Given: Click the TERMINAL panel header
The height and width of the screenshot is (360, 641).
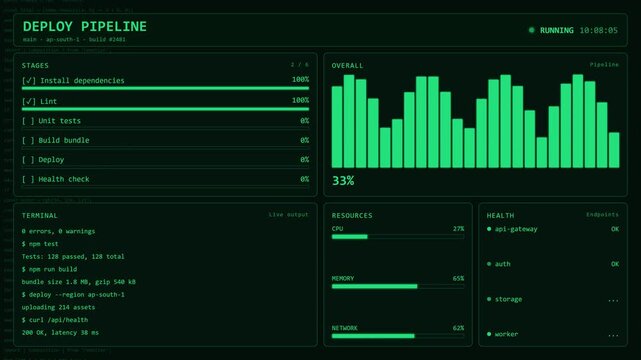Looking at the screenshot, I should point(40,215).
